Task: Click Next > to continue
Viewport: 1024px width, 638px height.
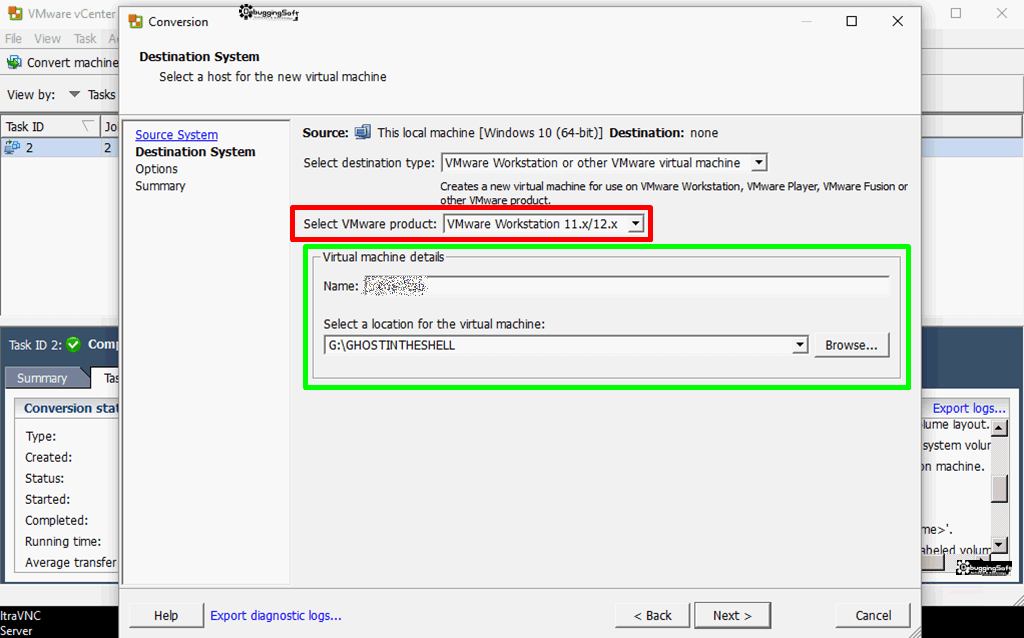Action: click(x=732, y=615)
